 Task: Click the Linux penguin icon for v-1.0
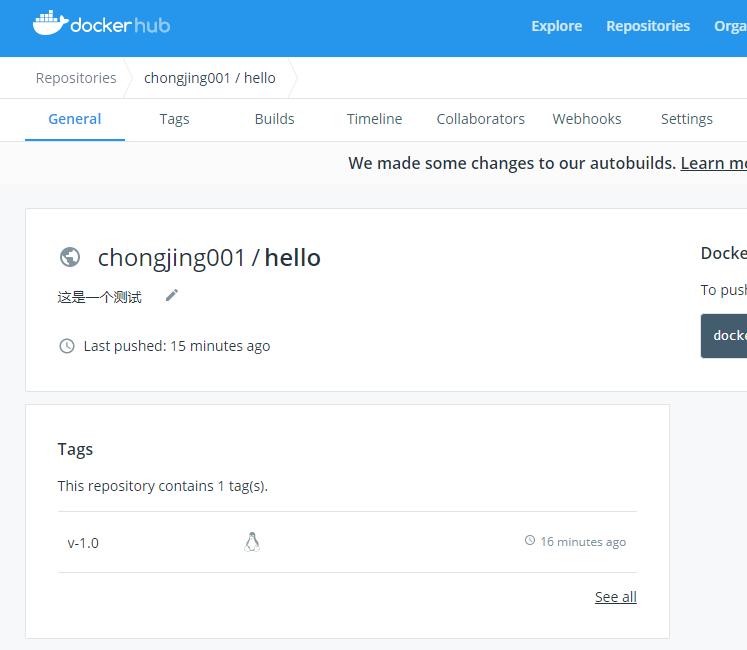point(252,542)
